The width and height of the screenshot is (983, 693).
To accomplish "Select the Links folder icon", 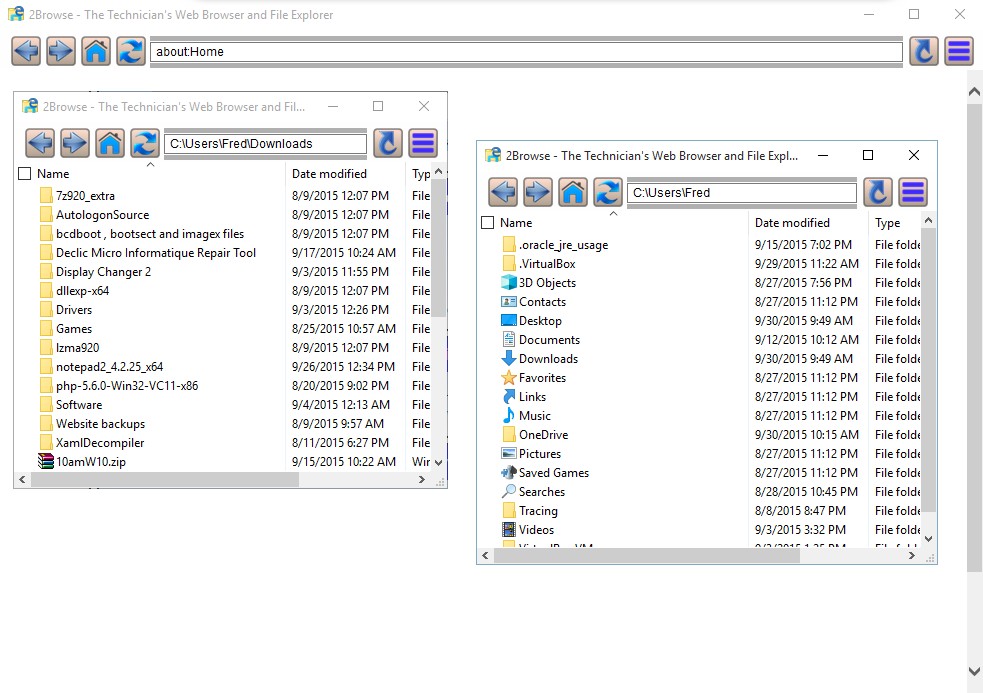I will click(x=509, y=396).
